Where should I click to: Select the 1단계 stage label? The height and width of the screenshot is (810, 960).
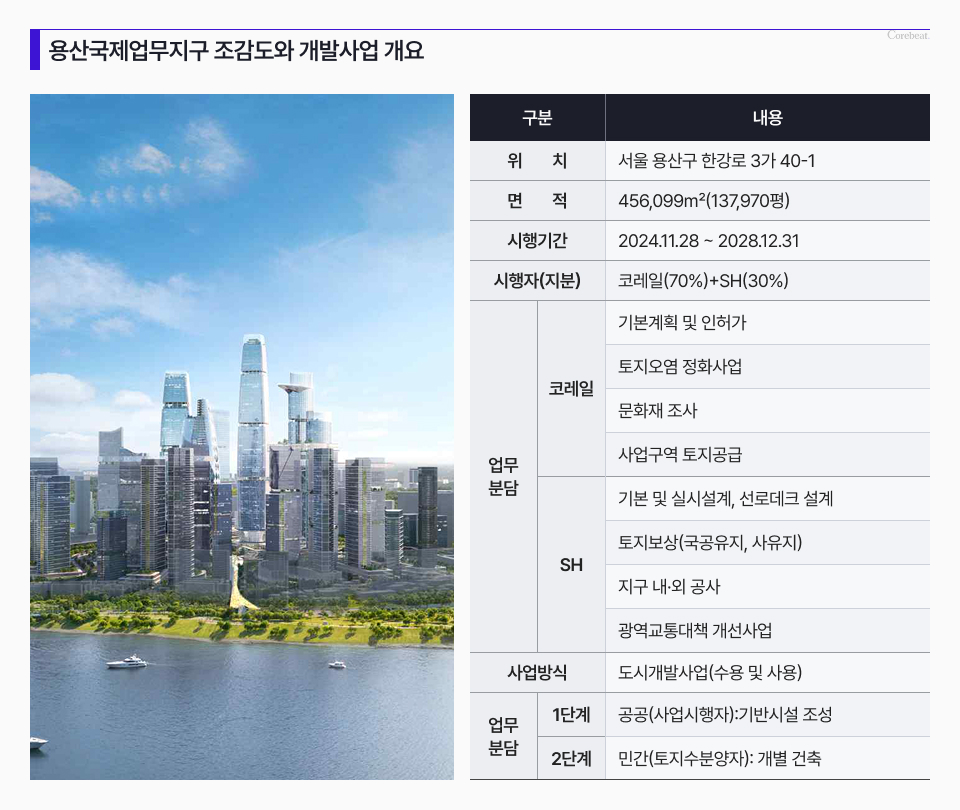[571, 715]
